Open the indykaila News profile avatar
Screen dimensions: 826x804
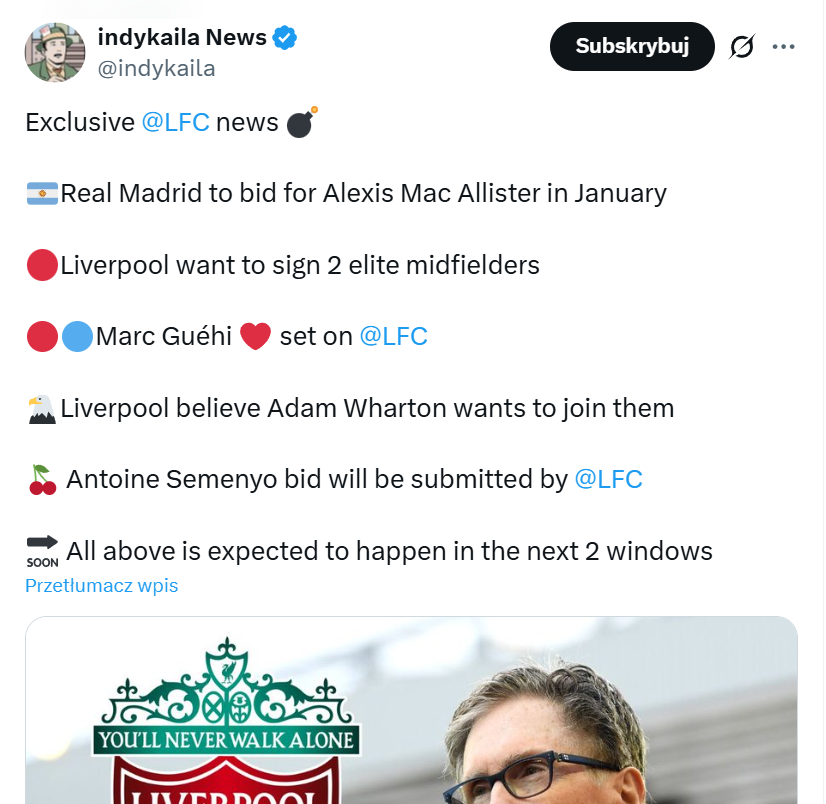click(x=54, y=50)
